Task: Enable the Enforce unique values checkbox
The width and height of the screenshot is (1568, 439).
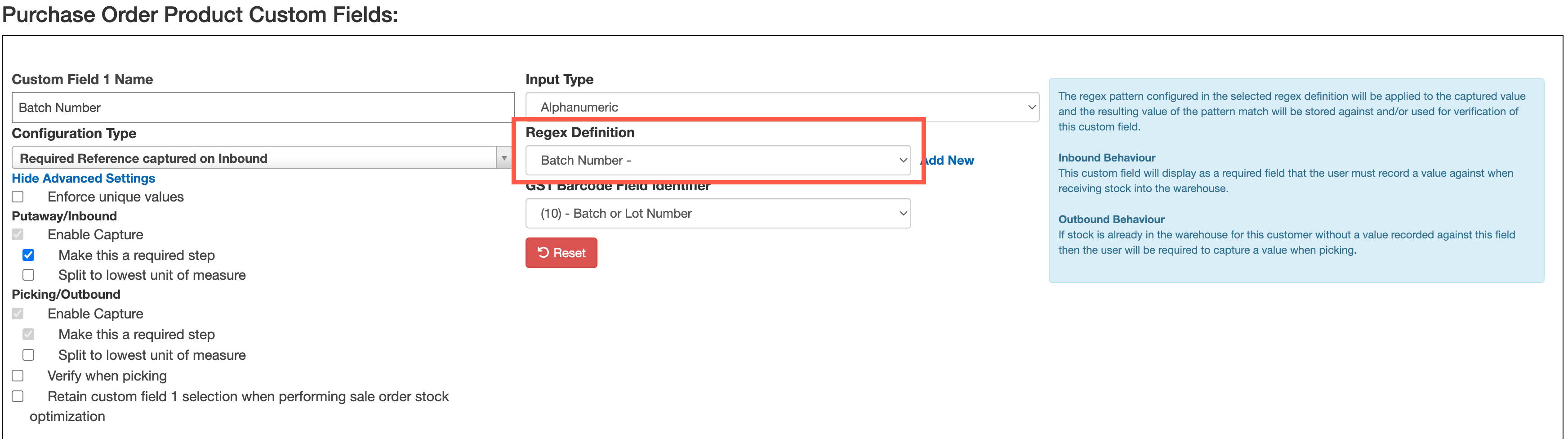Action: [18, 197]
